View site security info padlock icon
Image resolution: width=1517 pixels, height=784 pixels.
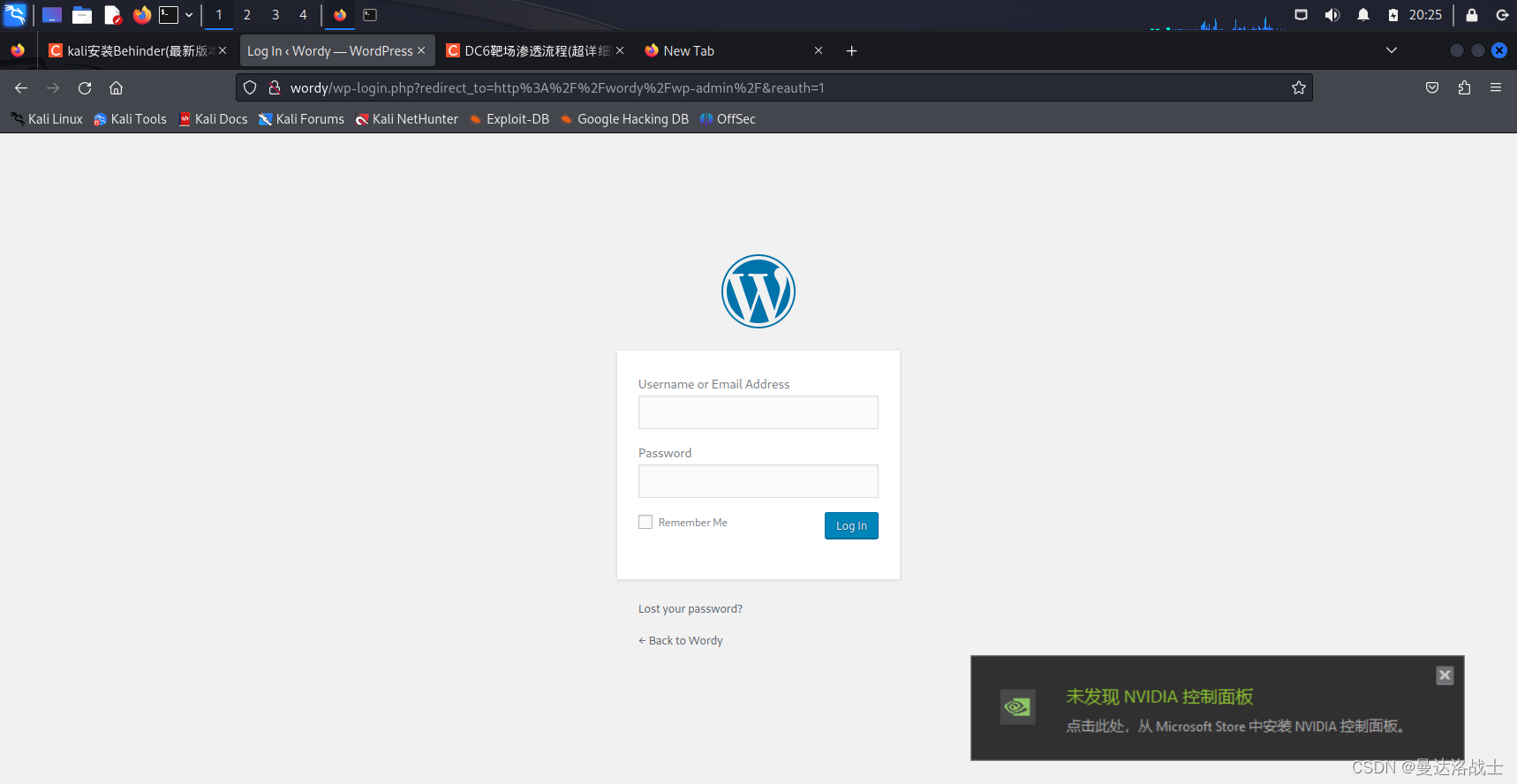[x=275, y=88]
